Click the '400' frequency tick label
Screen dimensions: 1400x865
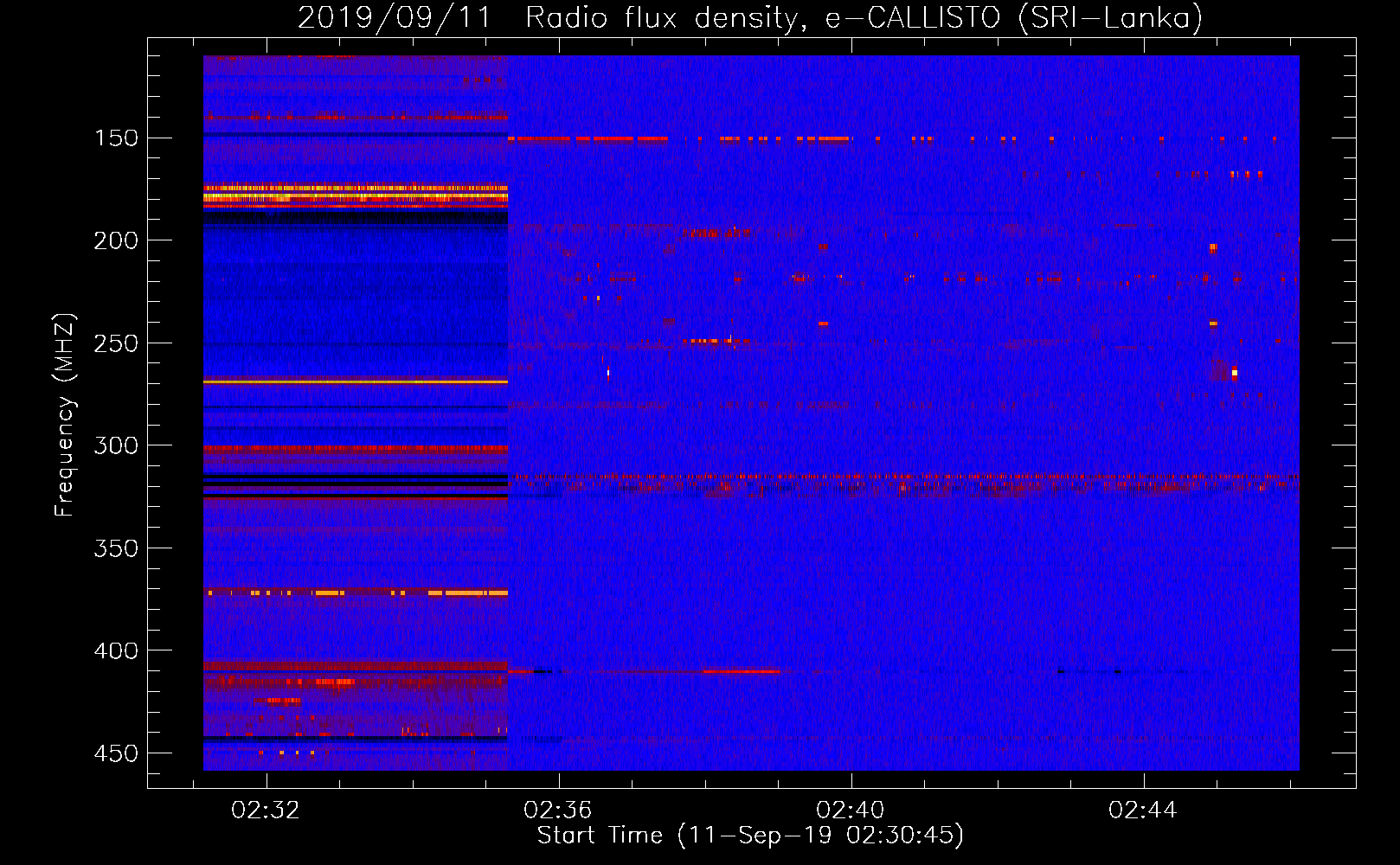coord(116,650)
